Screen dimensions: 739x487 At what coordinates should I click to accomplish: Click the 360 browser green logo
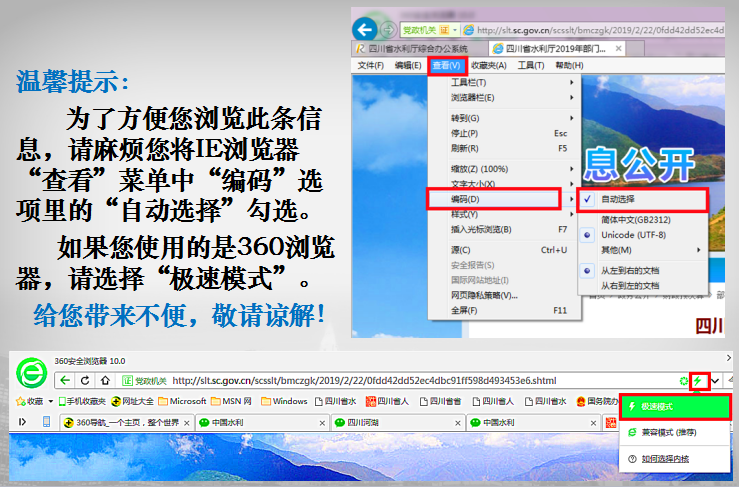tap(32, 373)
